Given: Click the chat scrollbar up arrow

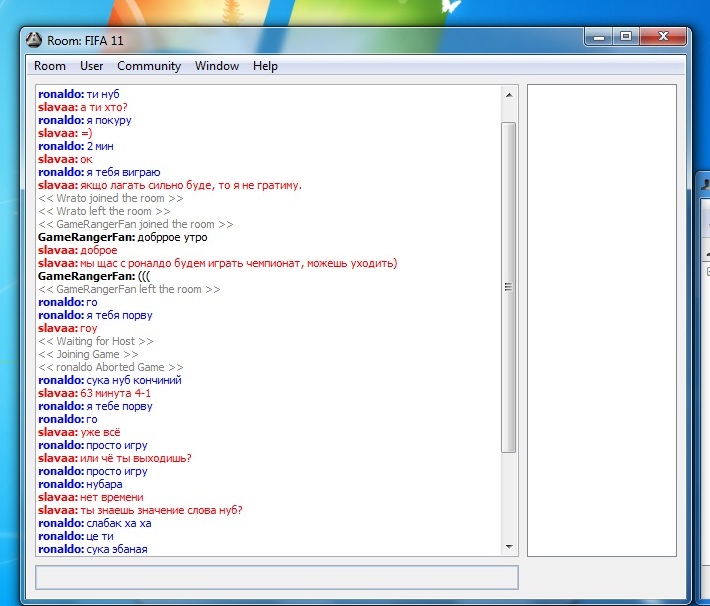Looking at the screenshot, I should pyautogui.click(x=509, y=95).
